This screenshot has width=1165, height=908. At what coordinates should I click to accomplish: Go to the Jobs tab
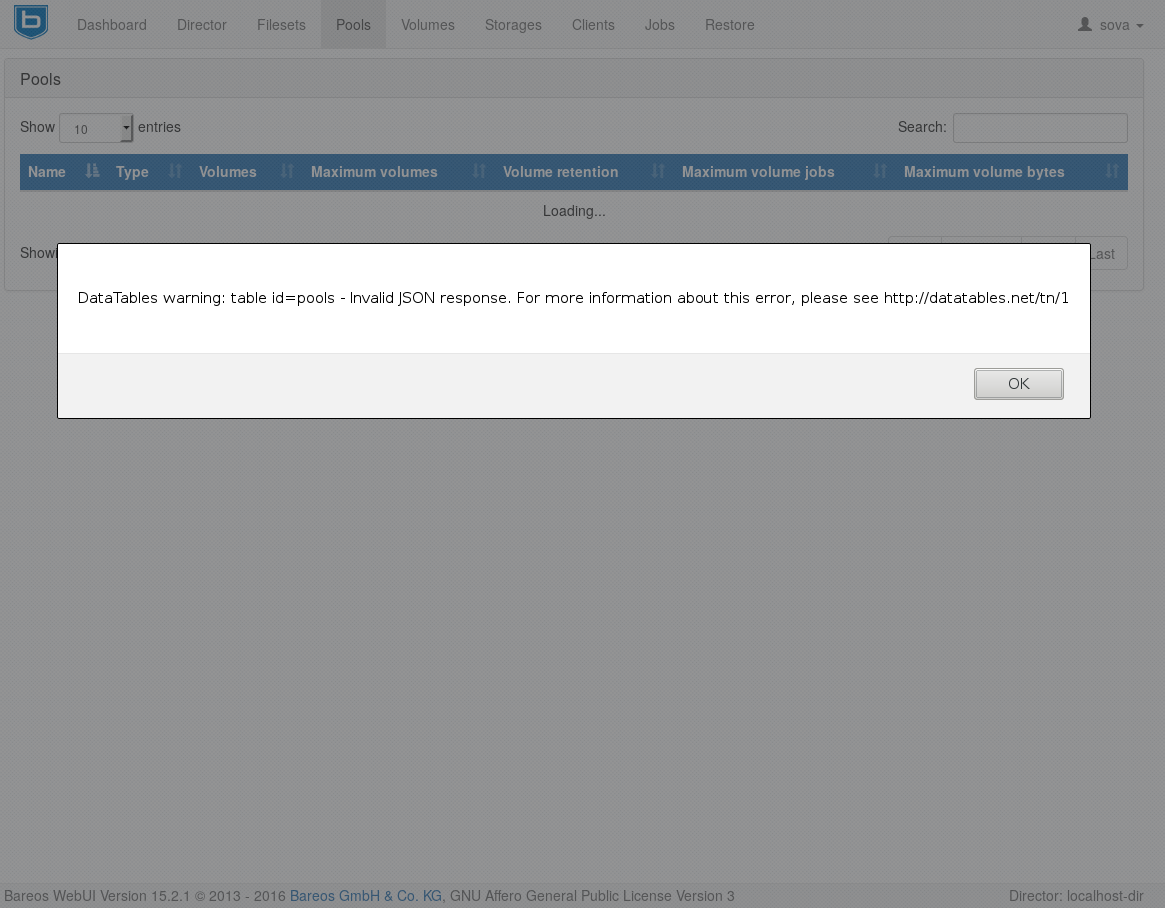[x=660, y=25]
